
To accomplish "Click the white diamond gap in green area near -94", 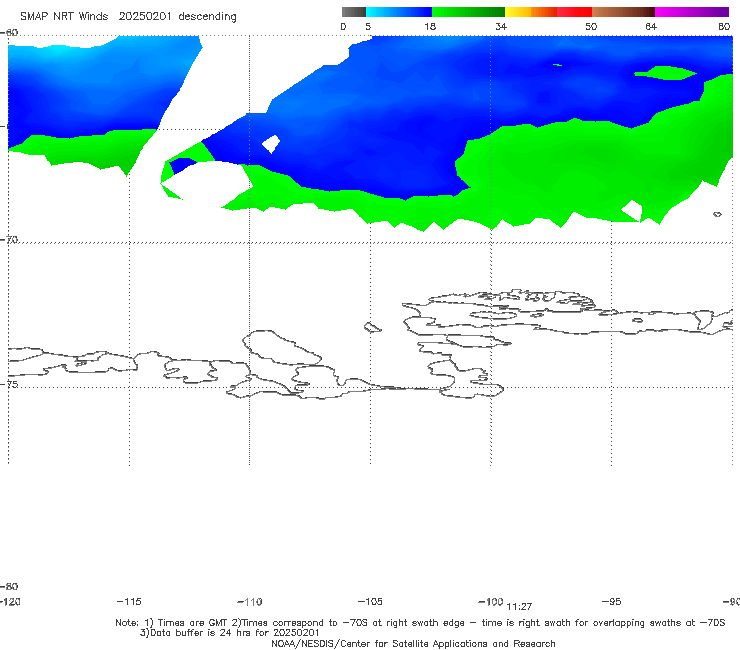I will click(631, 211).
